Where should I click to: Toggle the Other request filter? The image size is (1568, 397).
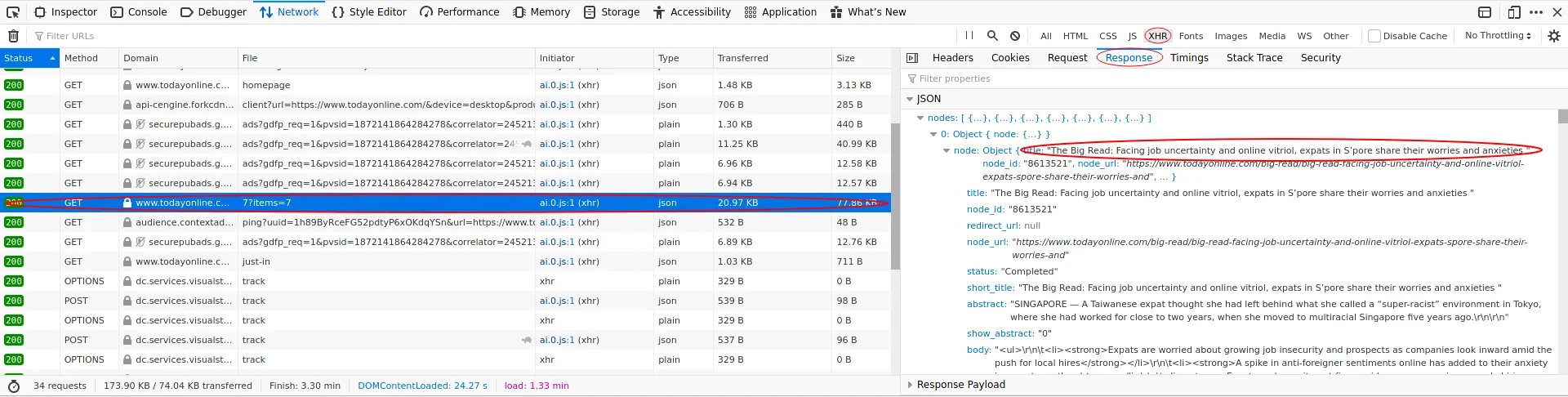(1336, 36)
